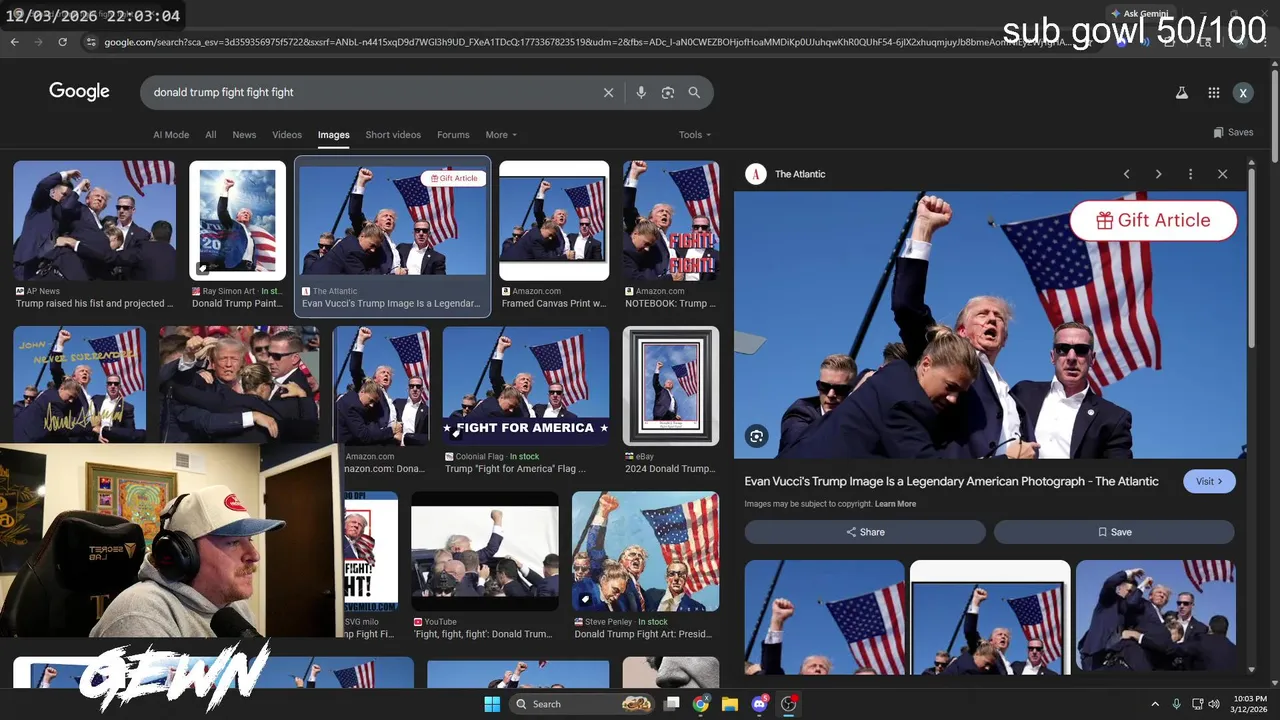Click the magnifier search button

694,92
